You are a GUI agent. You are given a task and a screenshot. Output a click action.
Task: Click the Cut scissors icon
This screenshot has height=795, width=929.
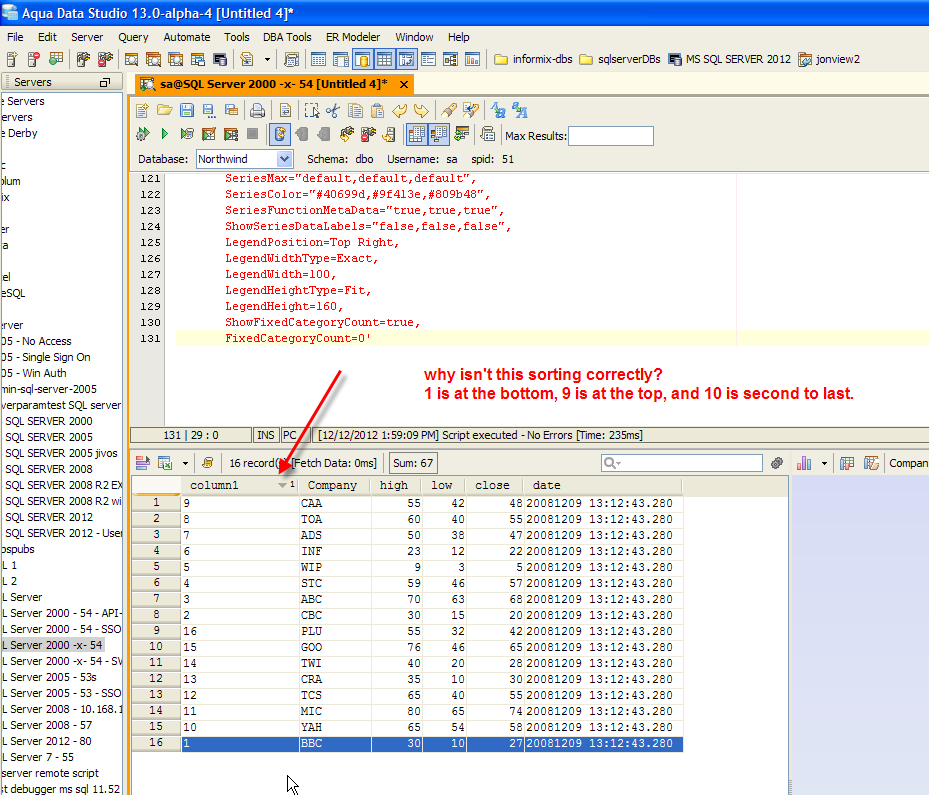(333, 110)
